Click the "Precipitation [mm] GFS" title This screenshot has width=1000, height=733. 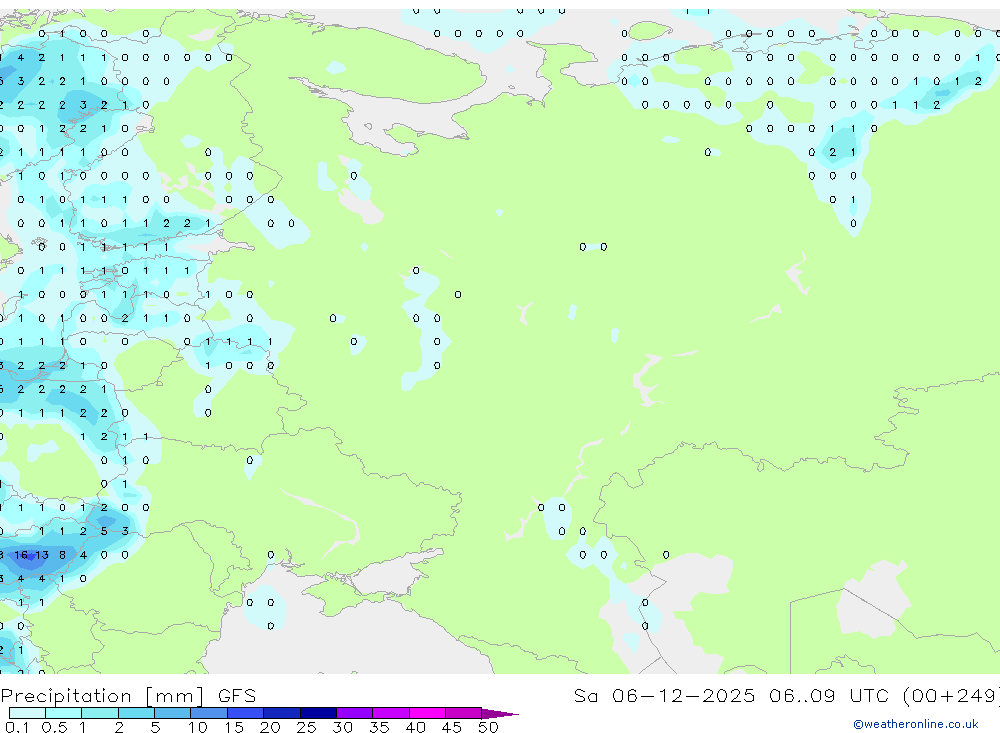click(128, 695)
